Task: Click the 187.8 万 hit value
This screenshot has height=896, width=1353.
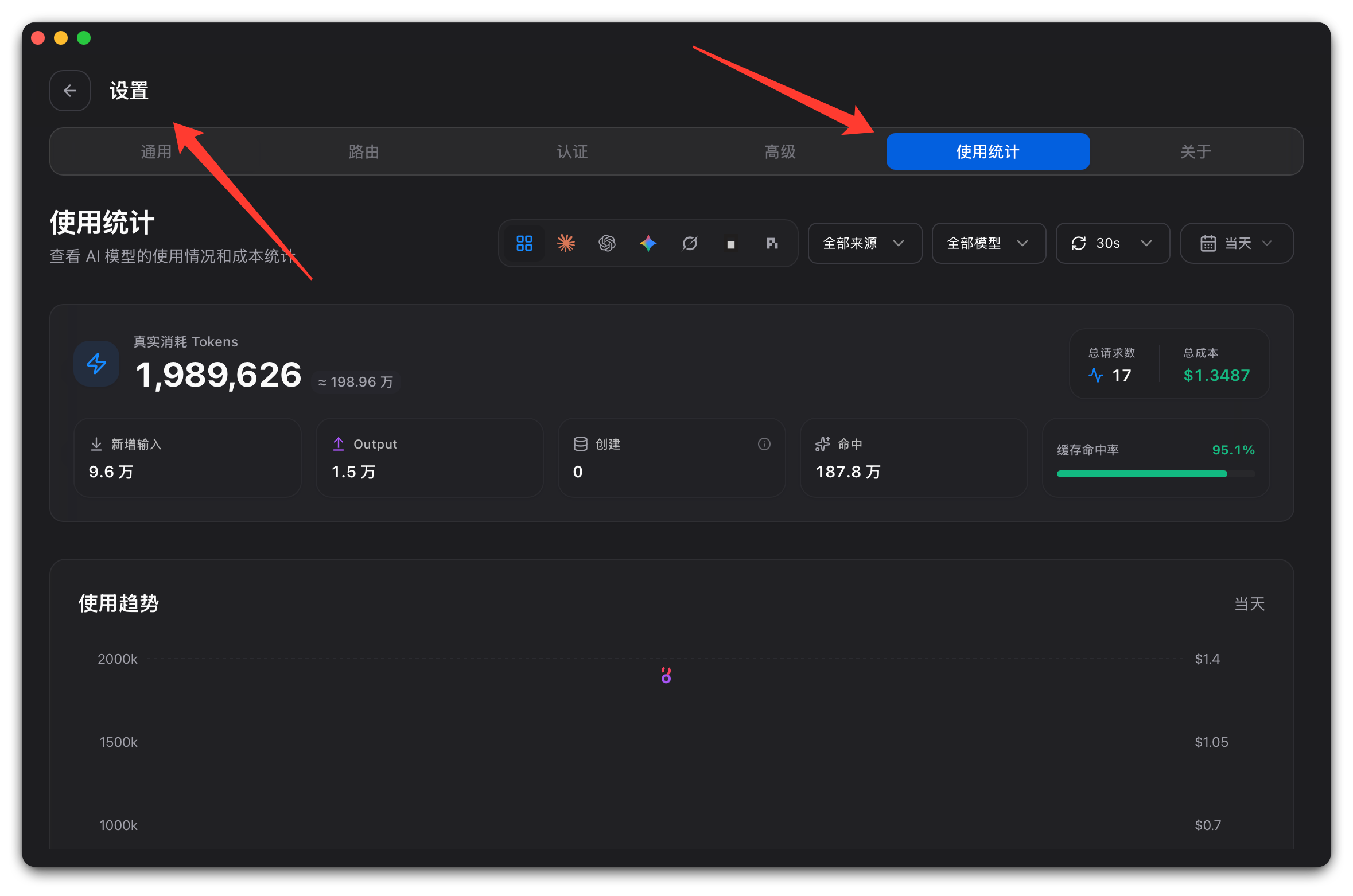Action: tap(847, 472)
